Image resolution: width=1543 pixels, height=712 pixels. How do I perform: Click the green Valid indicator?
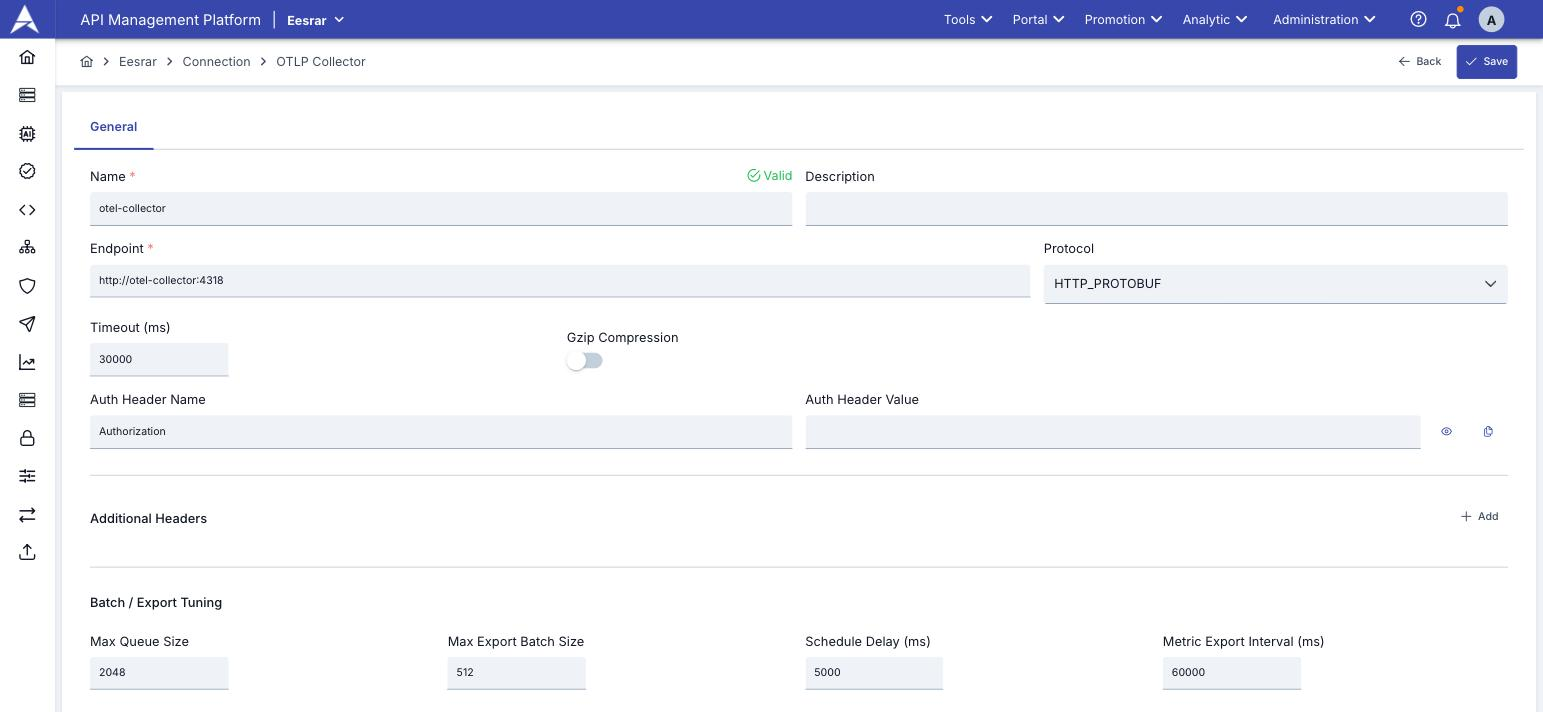(769, 175)
